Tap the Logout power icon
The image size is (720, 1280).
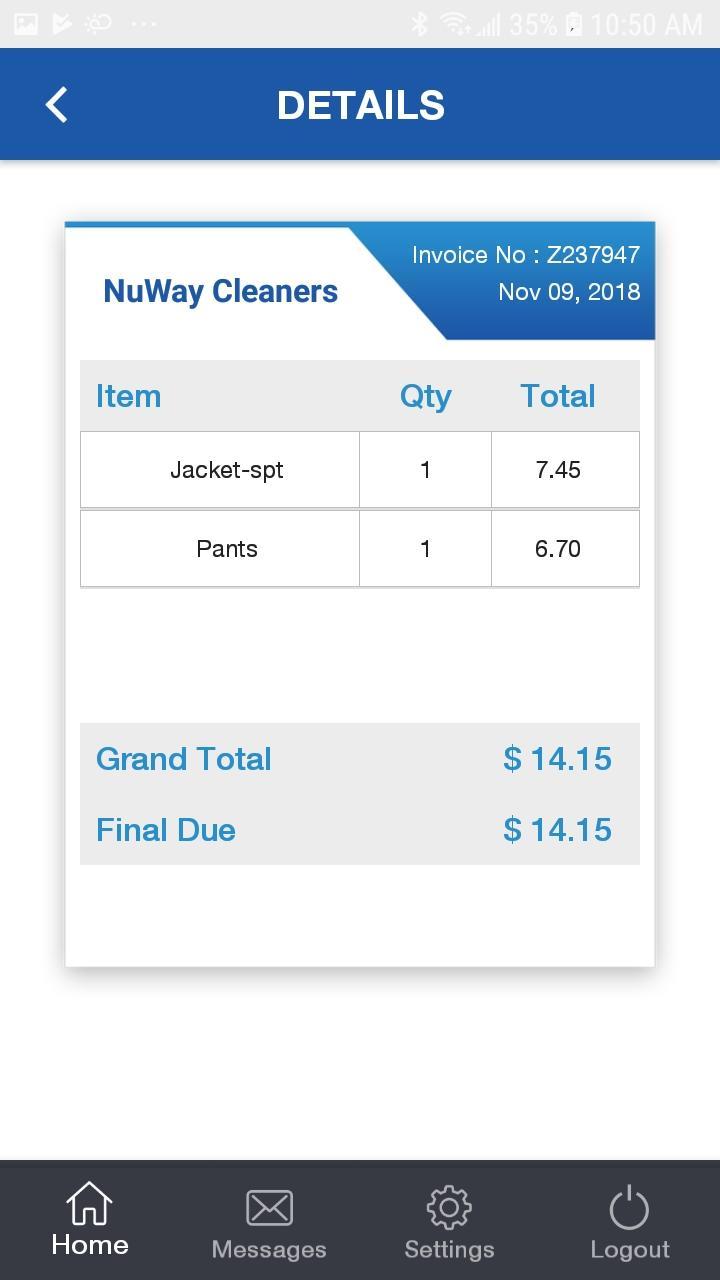click(629, 1208)
